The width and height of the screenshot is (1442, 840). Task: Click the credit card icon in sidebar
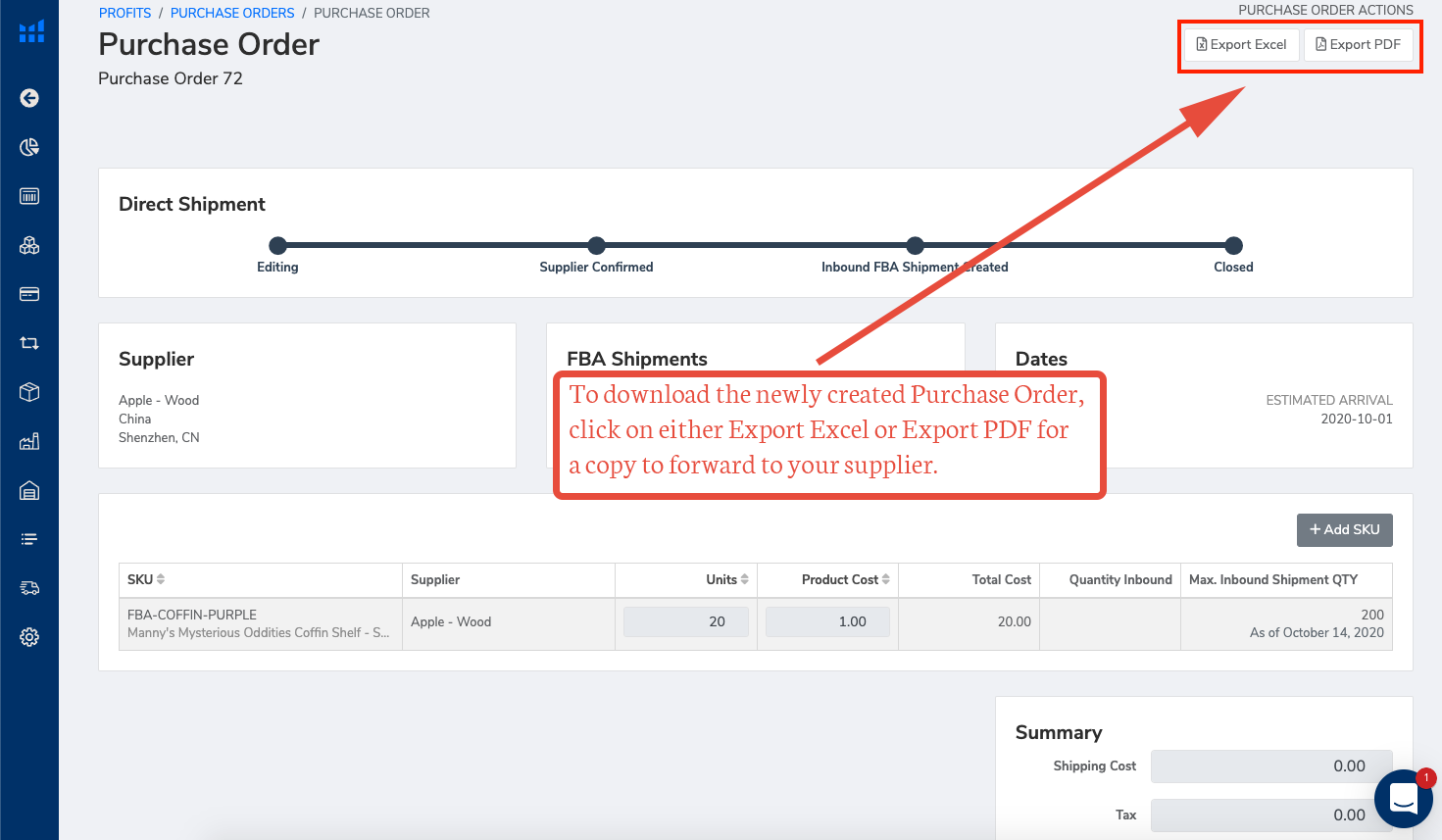(29, 294)
